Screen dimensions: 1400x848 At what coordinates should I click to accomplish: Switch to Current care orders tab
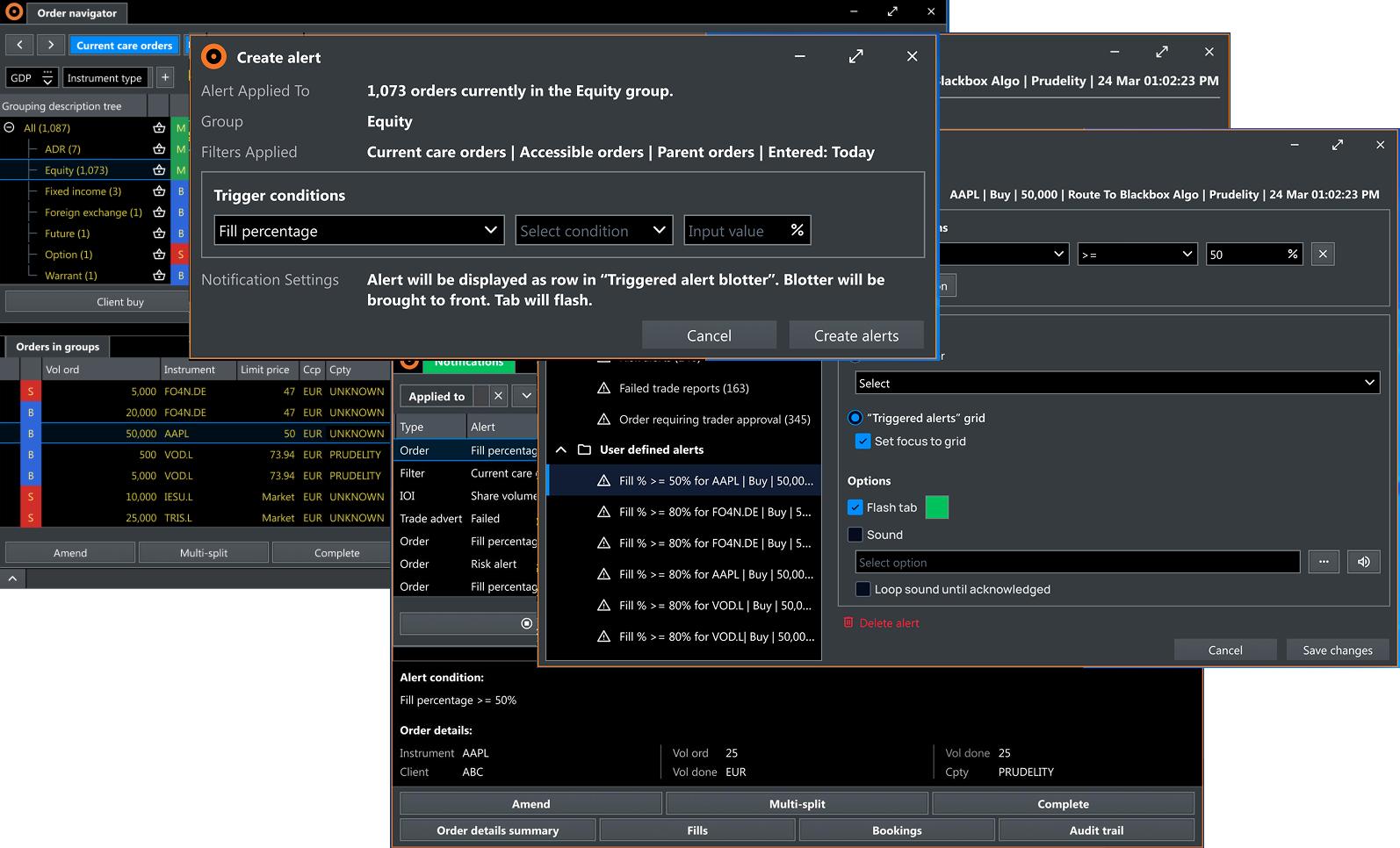[x=125, y=46]
